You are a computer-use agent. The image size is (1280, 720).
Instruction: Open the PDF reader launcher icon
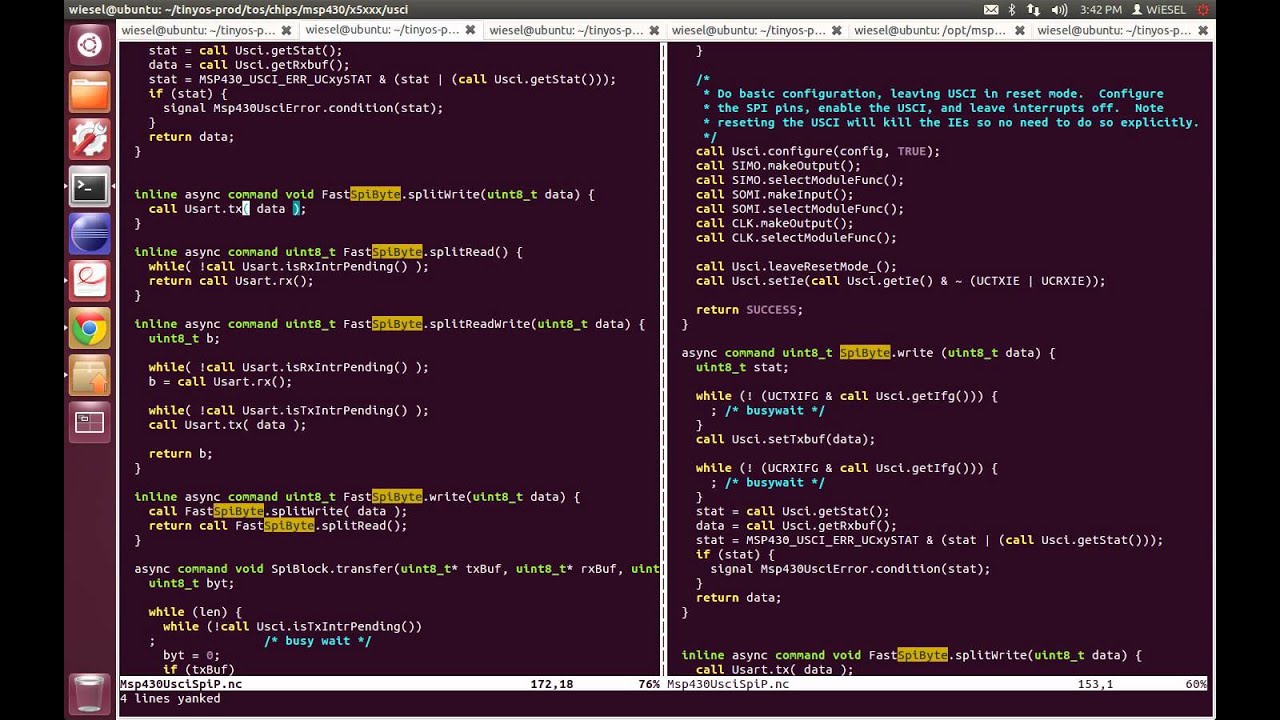(89, 281)
